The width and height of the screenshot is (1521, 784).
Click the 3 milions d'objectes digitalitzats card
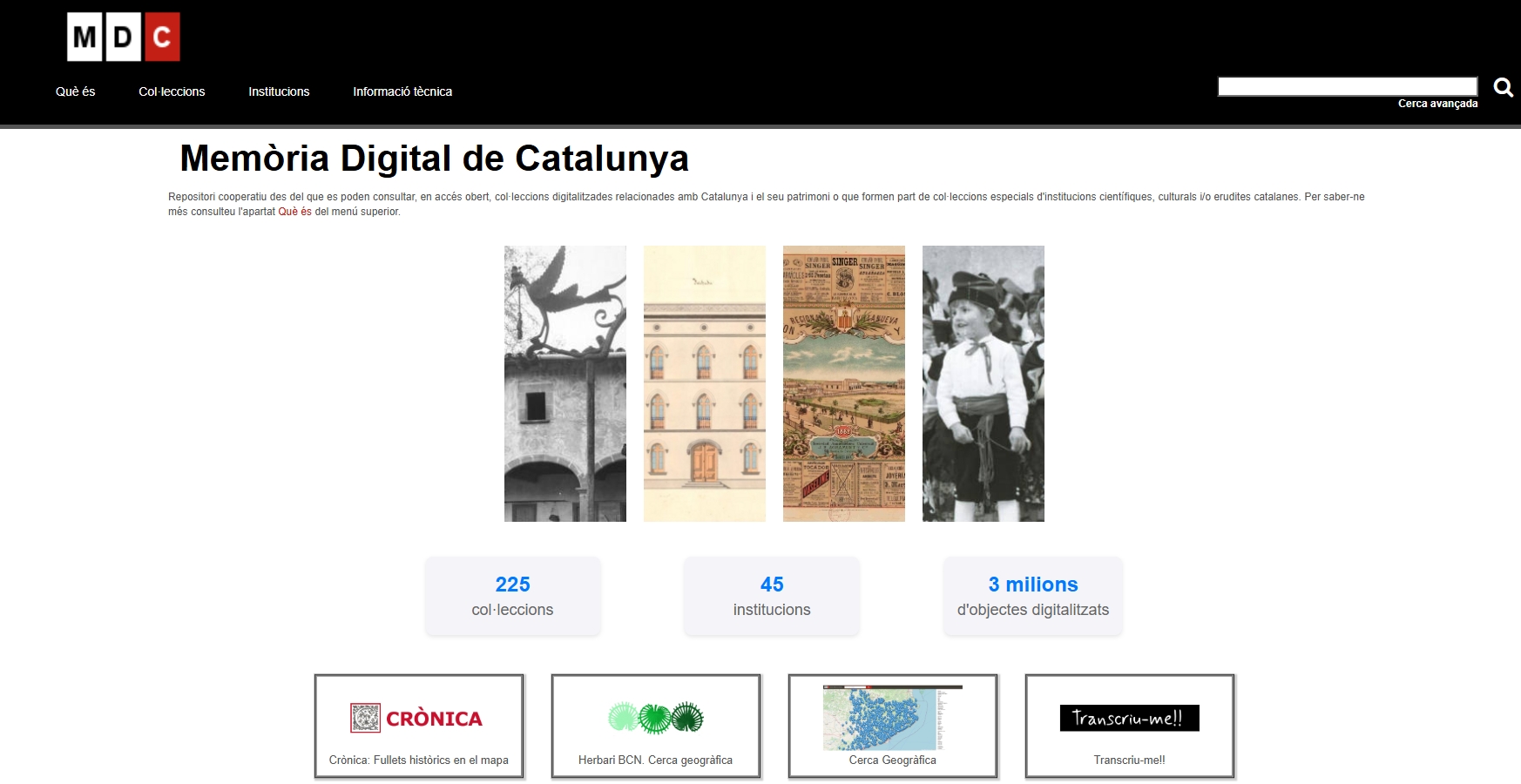(1032, 597)
